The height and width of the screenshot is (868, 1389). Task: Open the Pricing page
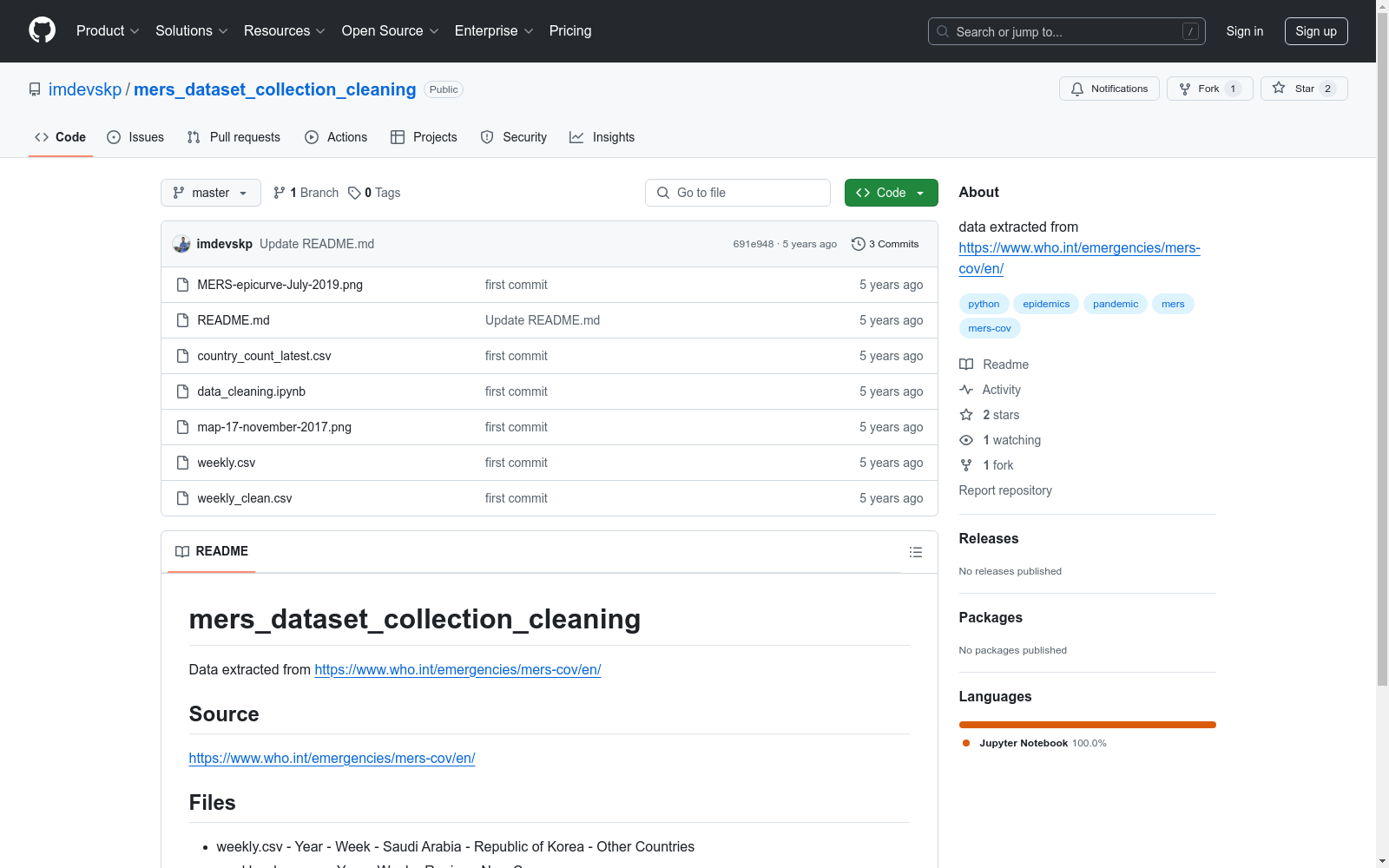coord(570,30)
